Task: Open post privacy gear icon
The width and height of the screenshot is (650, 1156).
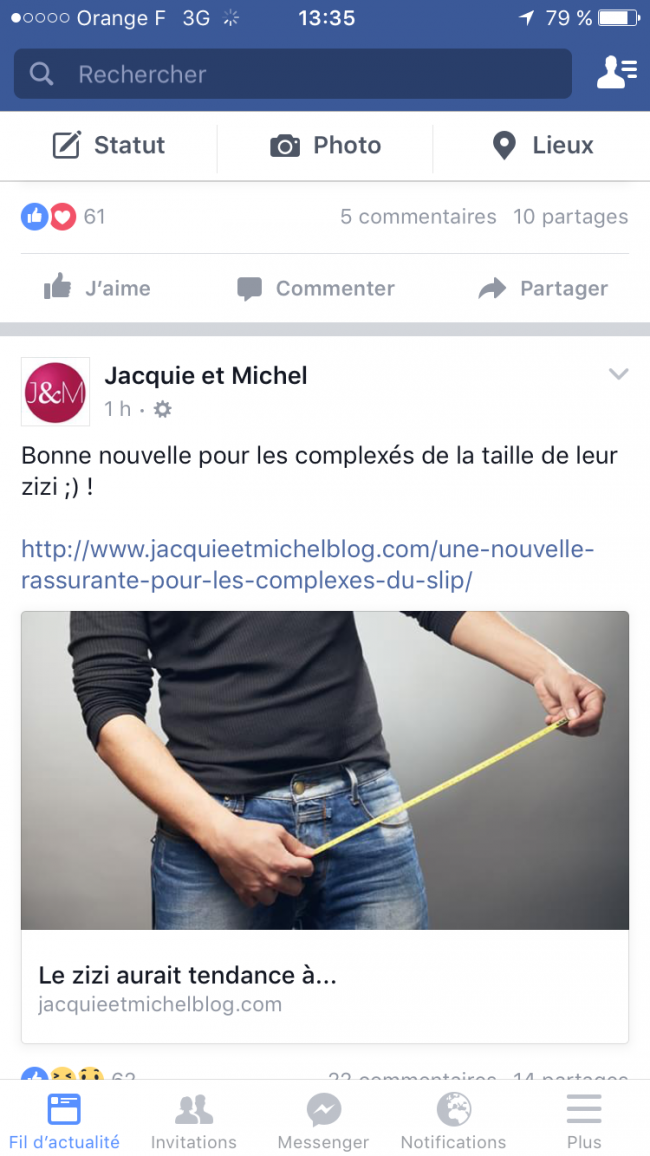Action: click(x=162, y=409)
